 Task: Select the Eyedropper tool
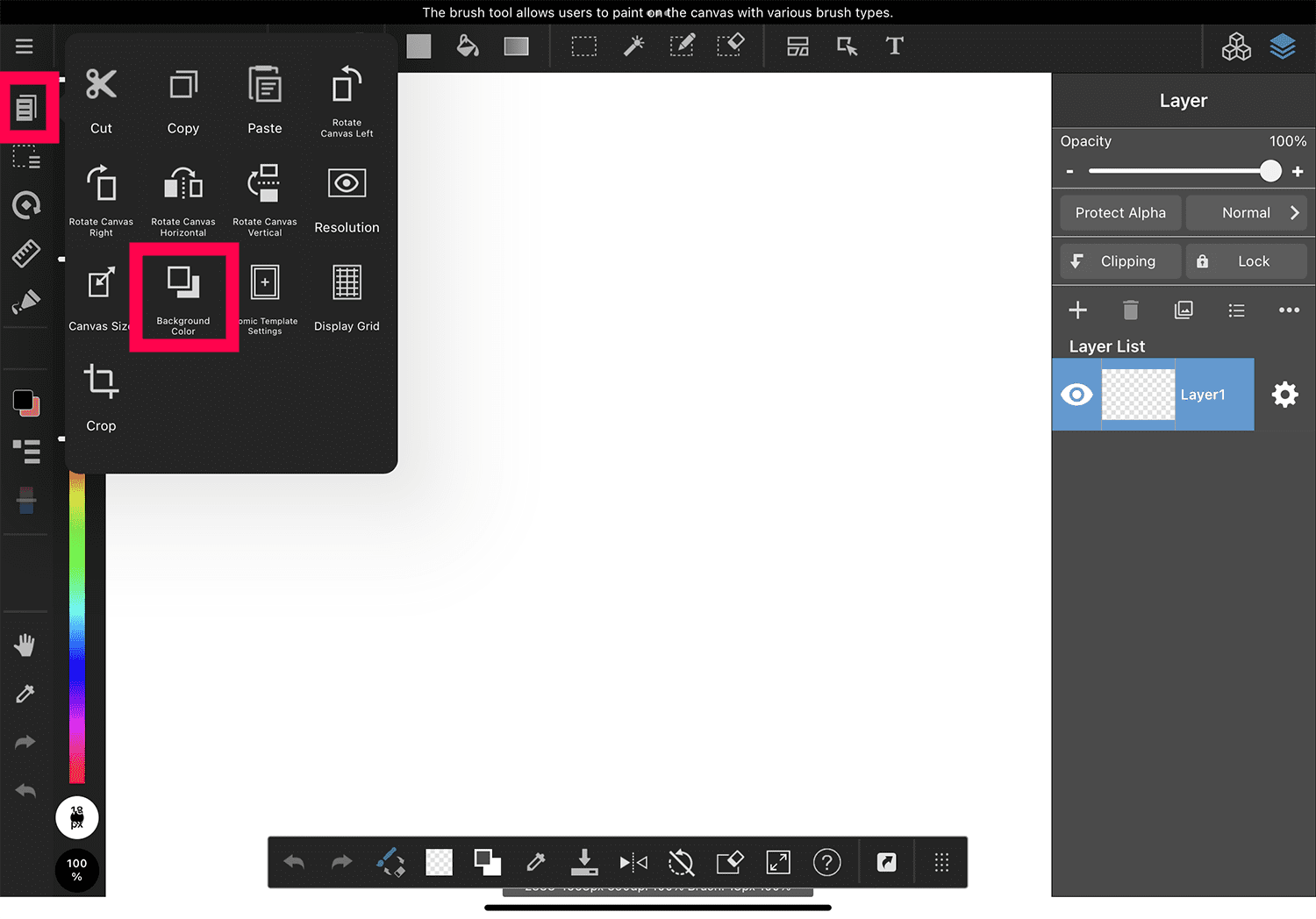pyautogui.click(x=25, y=694)
